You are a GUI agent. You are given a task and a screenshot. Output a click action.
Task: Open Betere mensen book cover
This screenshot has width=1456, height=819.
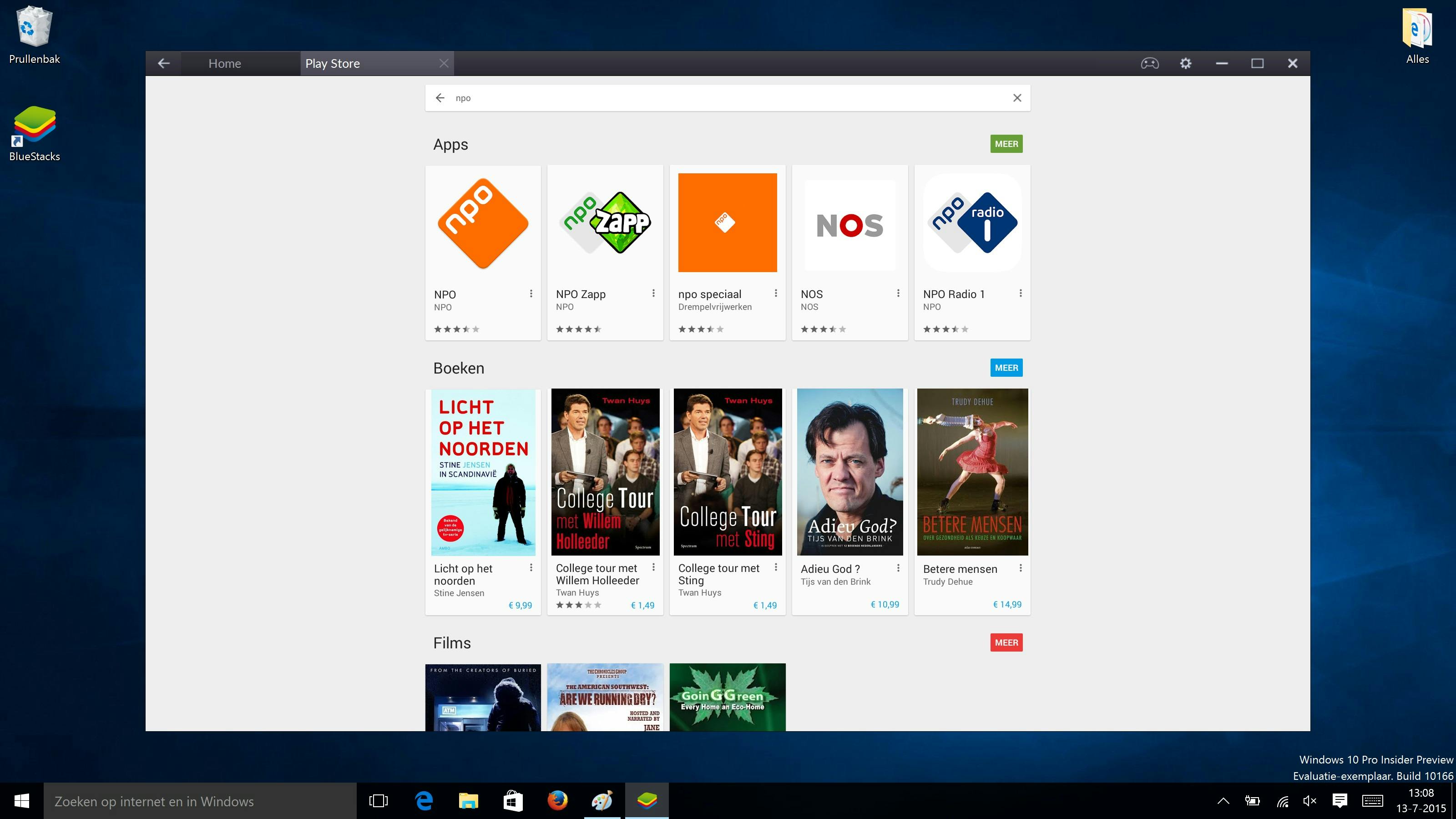coord(972,472)
